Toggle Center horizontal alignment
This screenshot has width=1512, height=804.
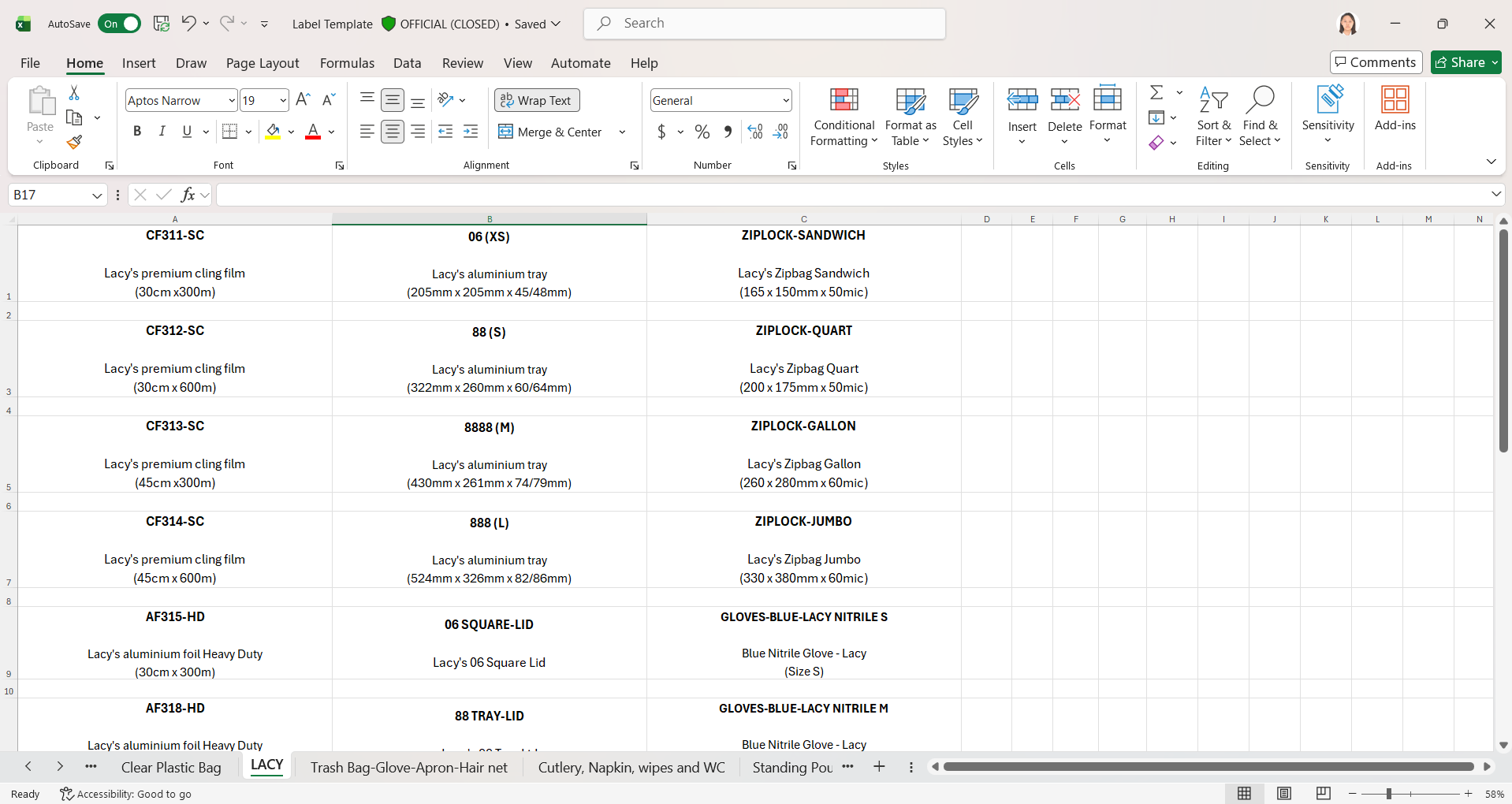tap(393, 132)
